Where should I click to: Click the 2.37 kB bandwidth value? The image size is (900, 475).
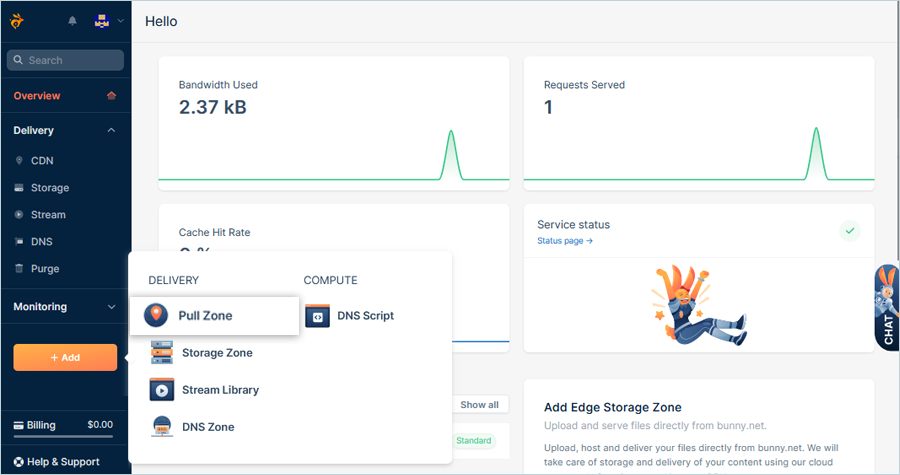(x=212, y=107)
